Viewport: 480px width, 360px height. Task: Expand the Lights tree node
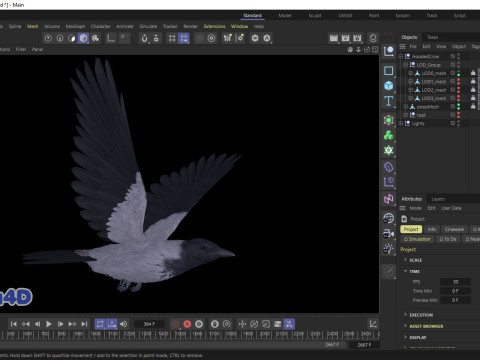[x=401, y=123]
